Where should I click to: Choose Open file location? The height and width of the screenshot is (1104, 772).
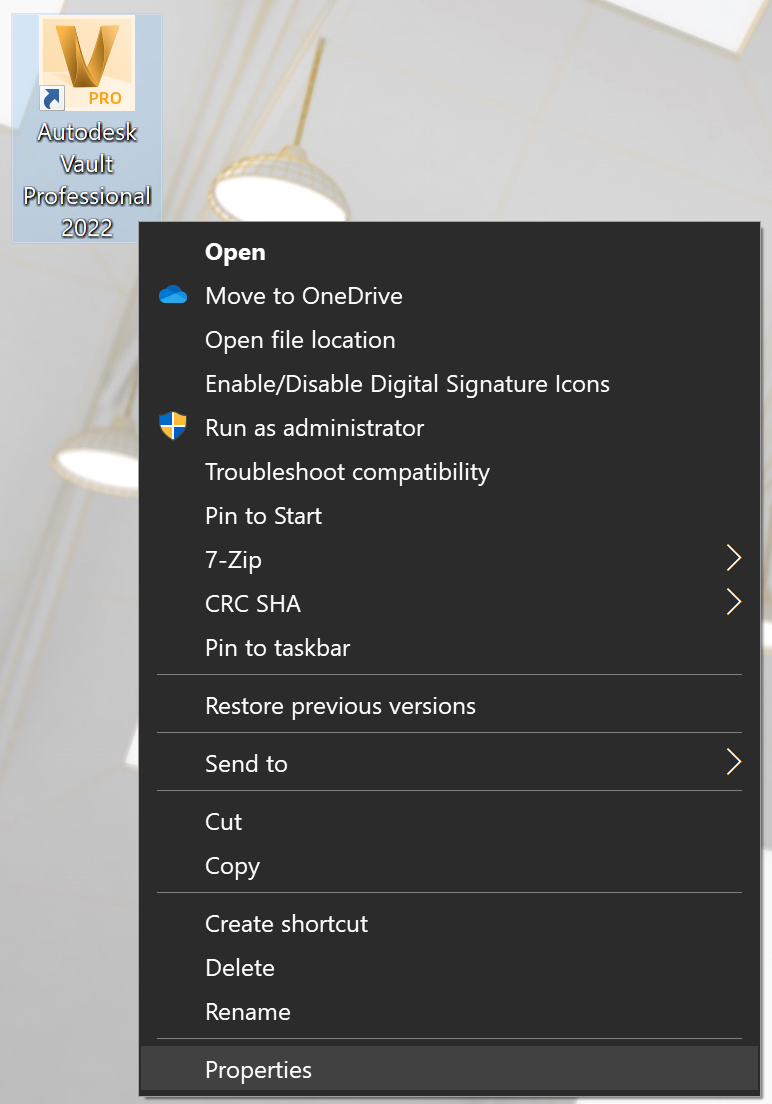coord(300,340)
